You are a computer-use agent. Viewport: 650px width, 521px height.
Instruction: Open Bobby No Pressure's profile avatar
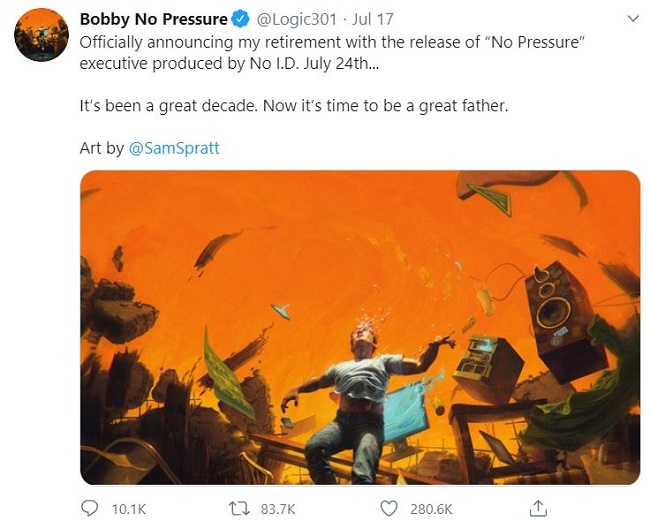point(41,35)
